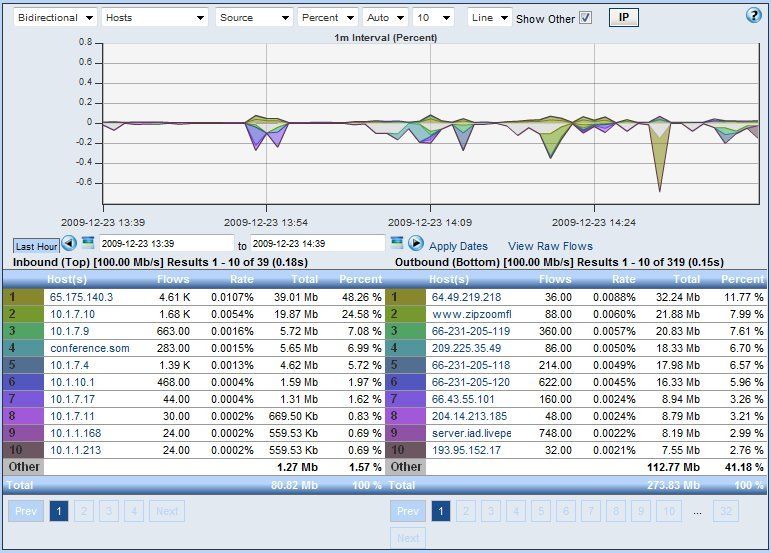Open the Percent units dropdown
Viewport: 771px width, 553px height.
(x=327, y=18)
